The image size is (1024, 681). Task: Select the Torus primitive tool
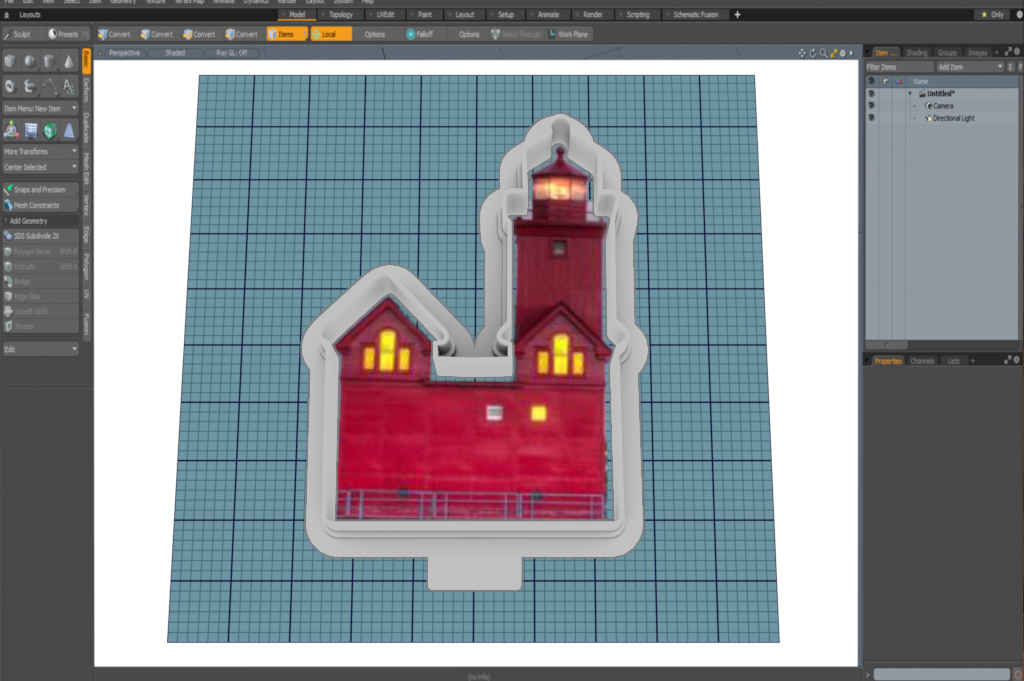(10, 87)
